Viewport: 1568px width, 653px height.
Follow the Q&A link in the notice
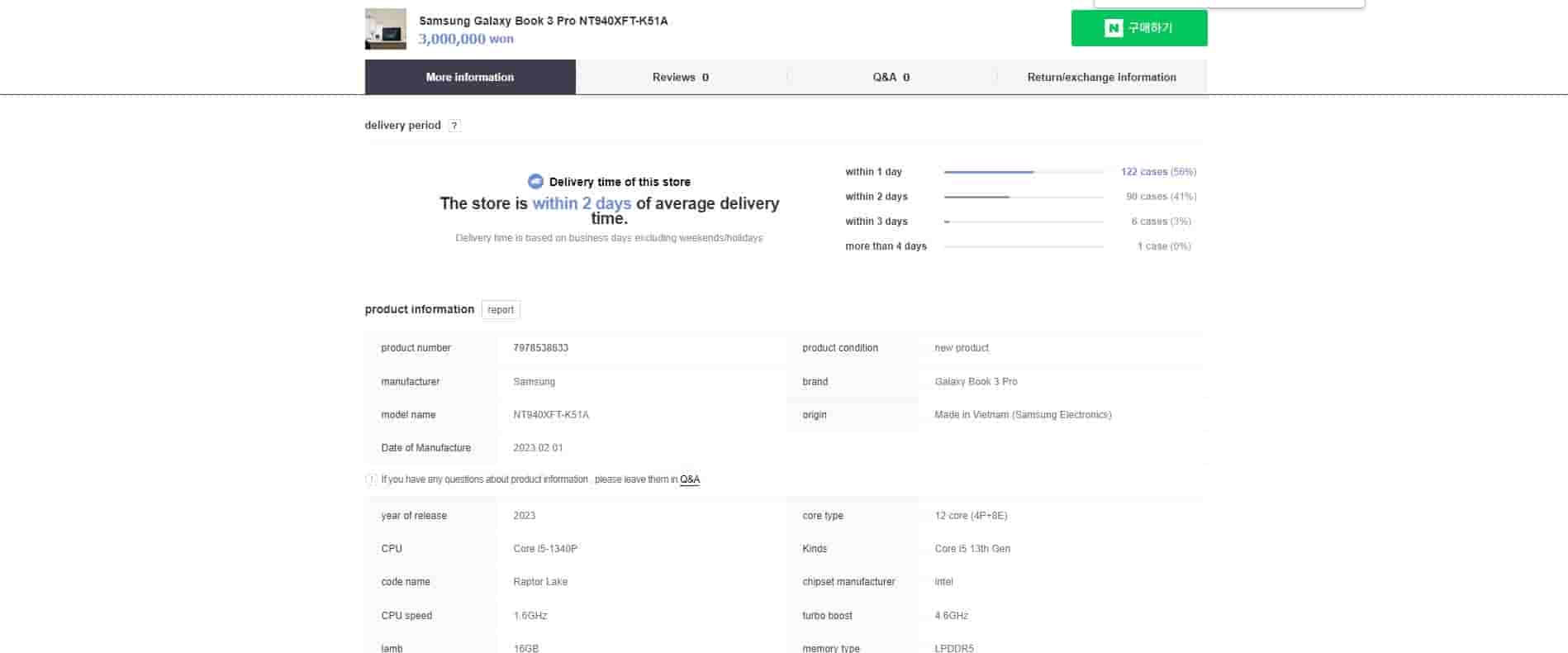tap(689, 479)
